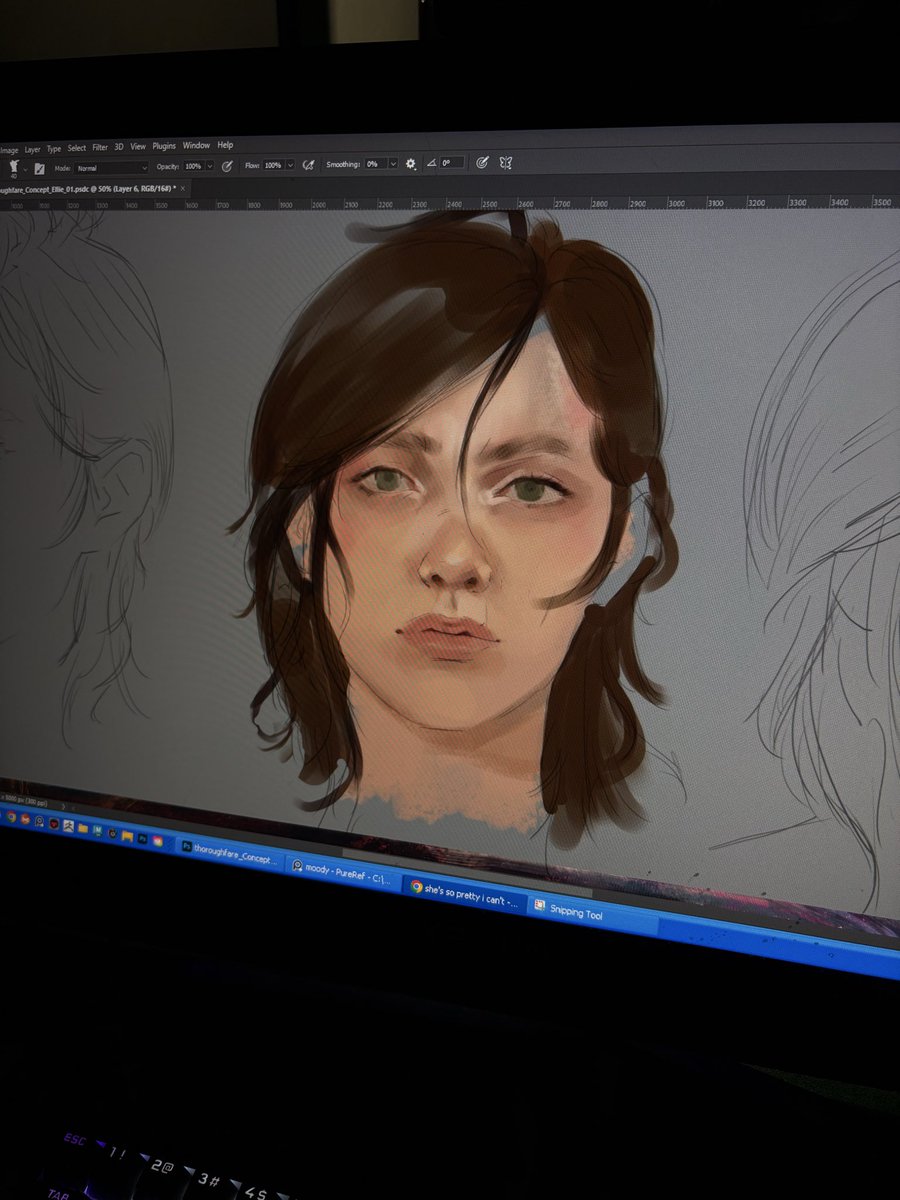Toggle the Brush Settings panel icon
This screenshot has width=900, height=1200.
tap(40, 169)
